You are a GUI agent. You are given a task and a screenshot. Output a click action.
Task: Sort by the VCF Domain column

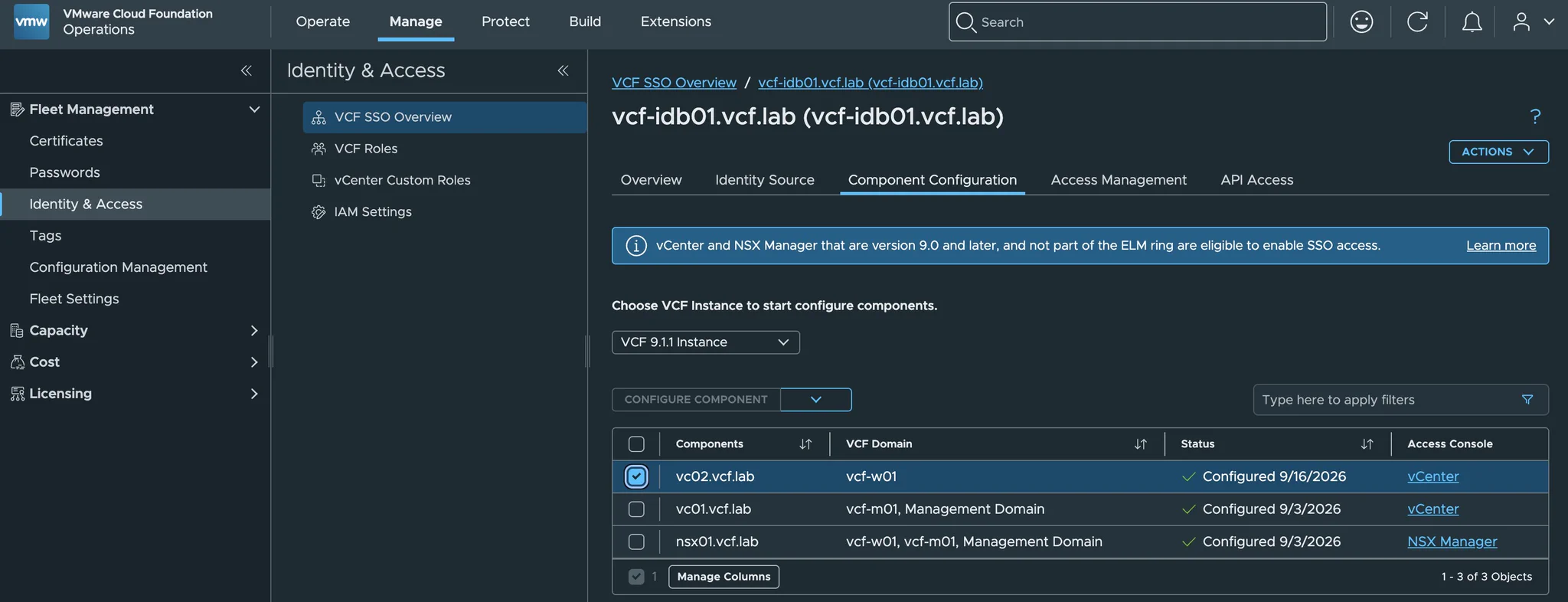point(1141,444)
